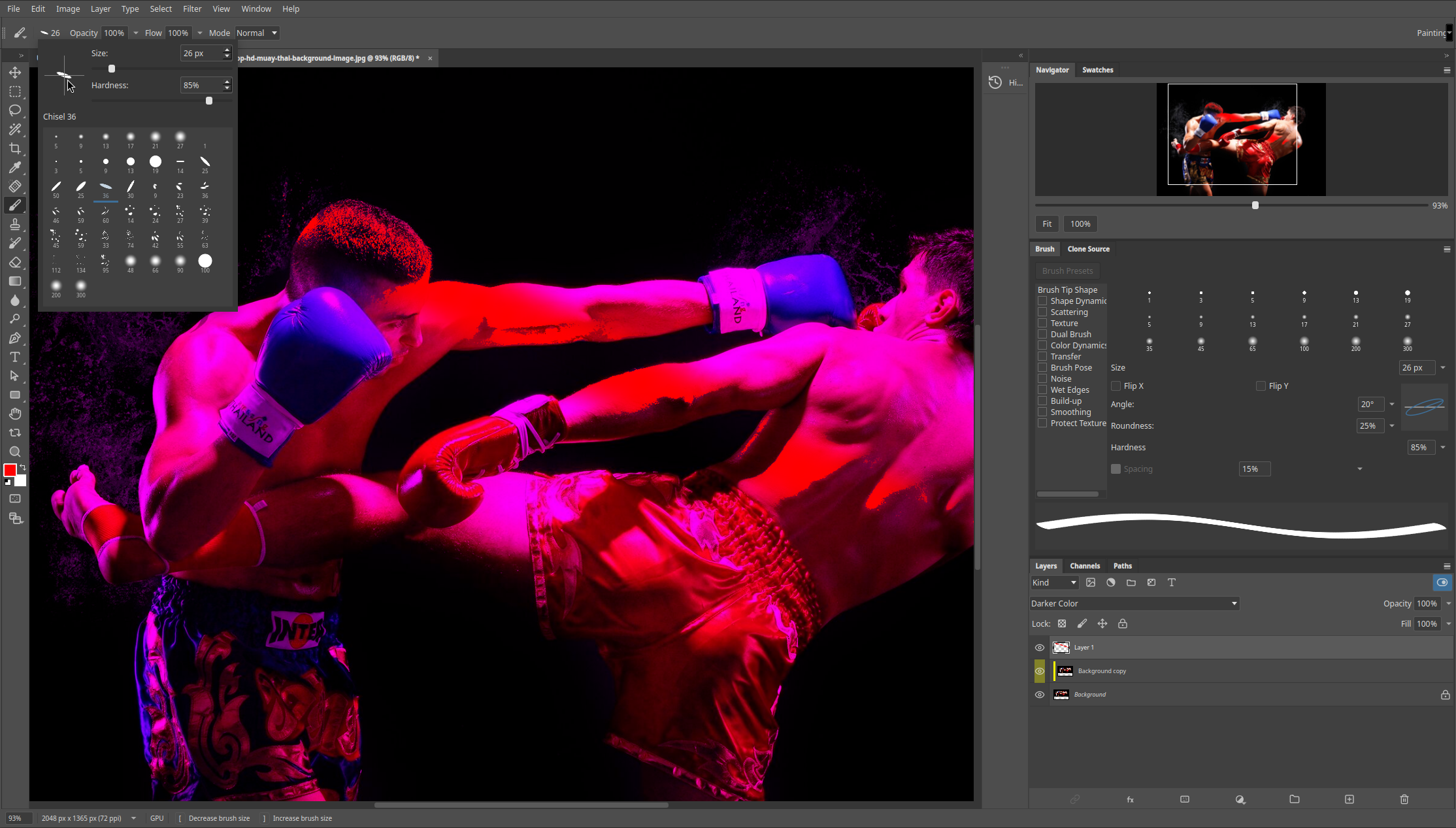This screenshot has height=828, width=1456.
Task: Select the Eraser tool
Action: (x=15, y=262)
